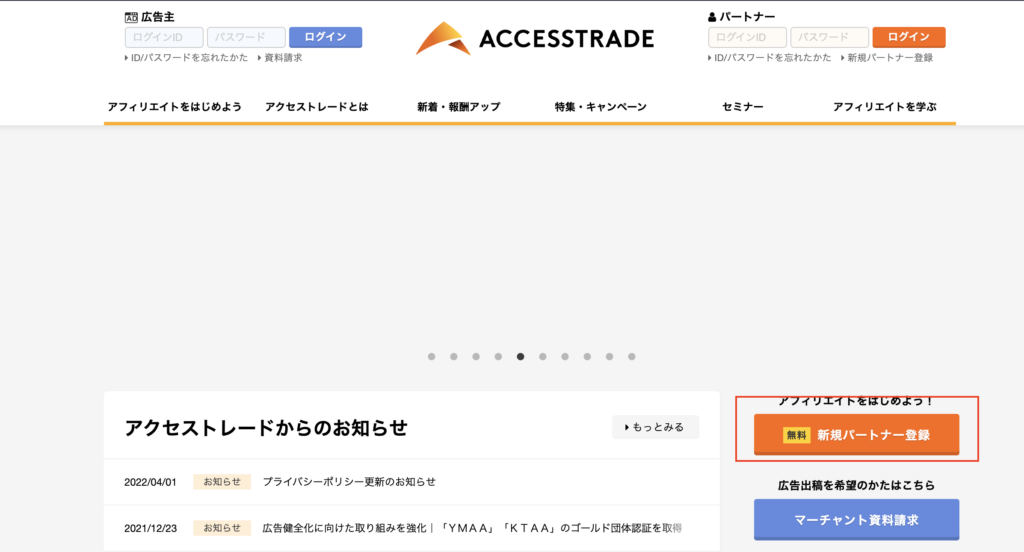Viewport: 1024px width, 552px height.
Task: Select the first carousel dot
Action: [432, 357]
